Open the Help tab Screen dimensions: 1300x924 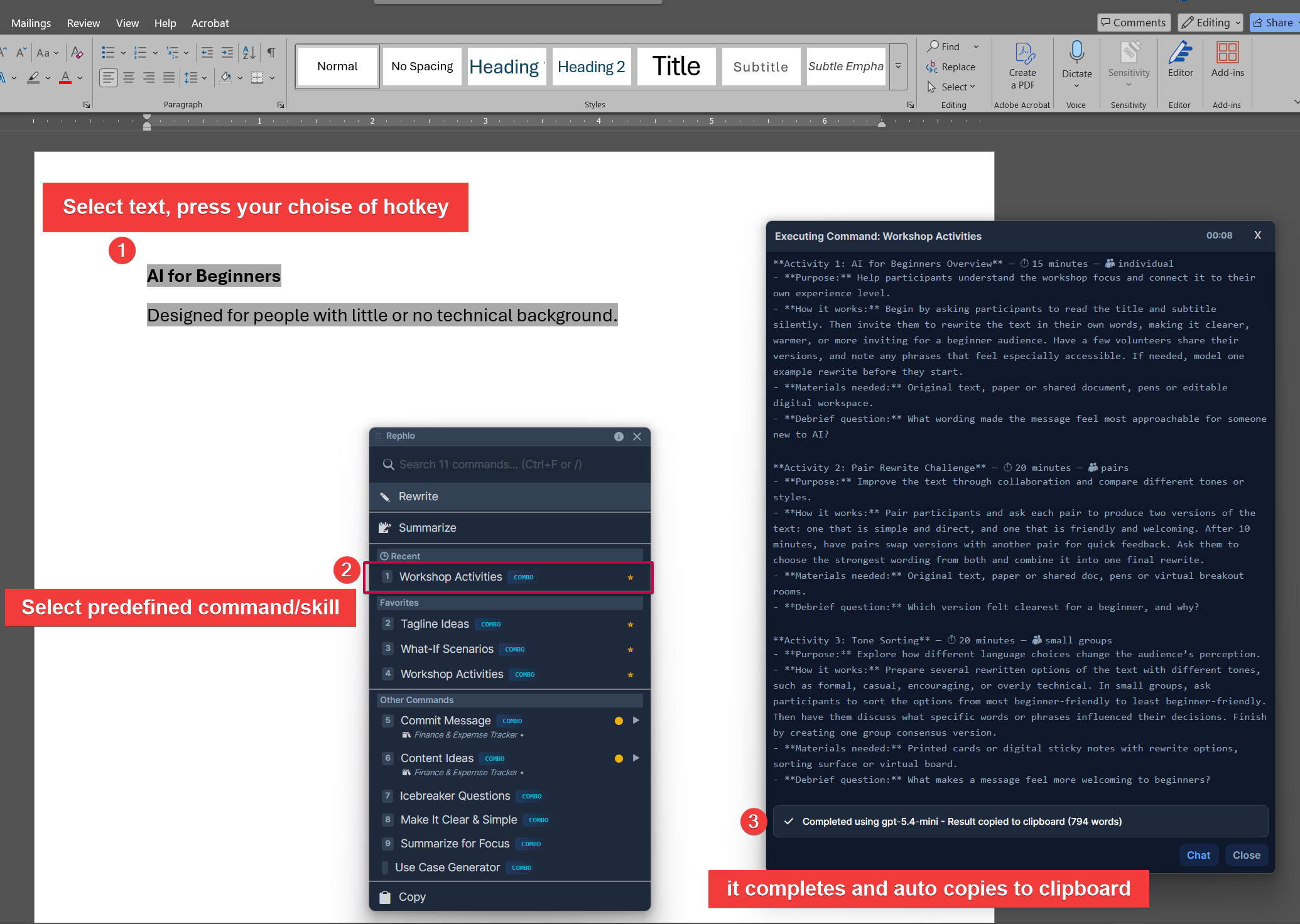pos(165,23)
